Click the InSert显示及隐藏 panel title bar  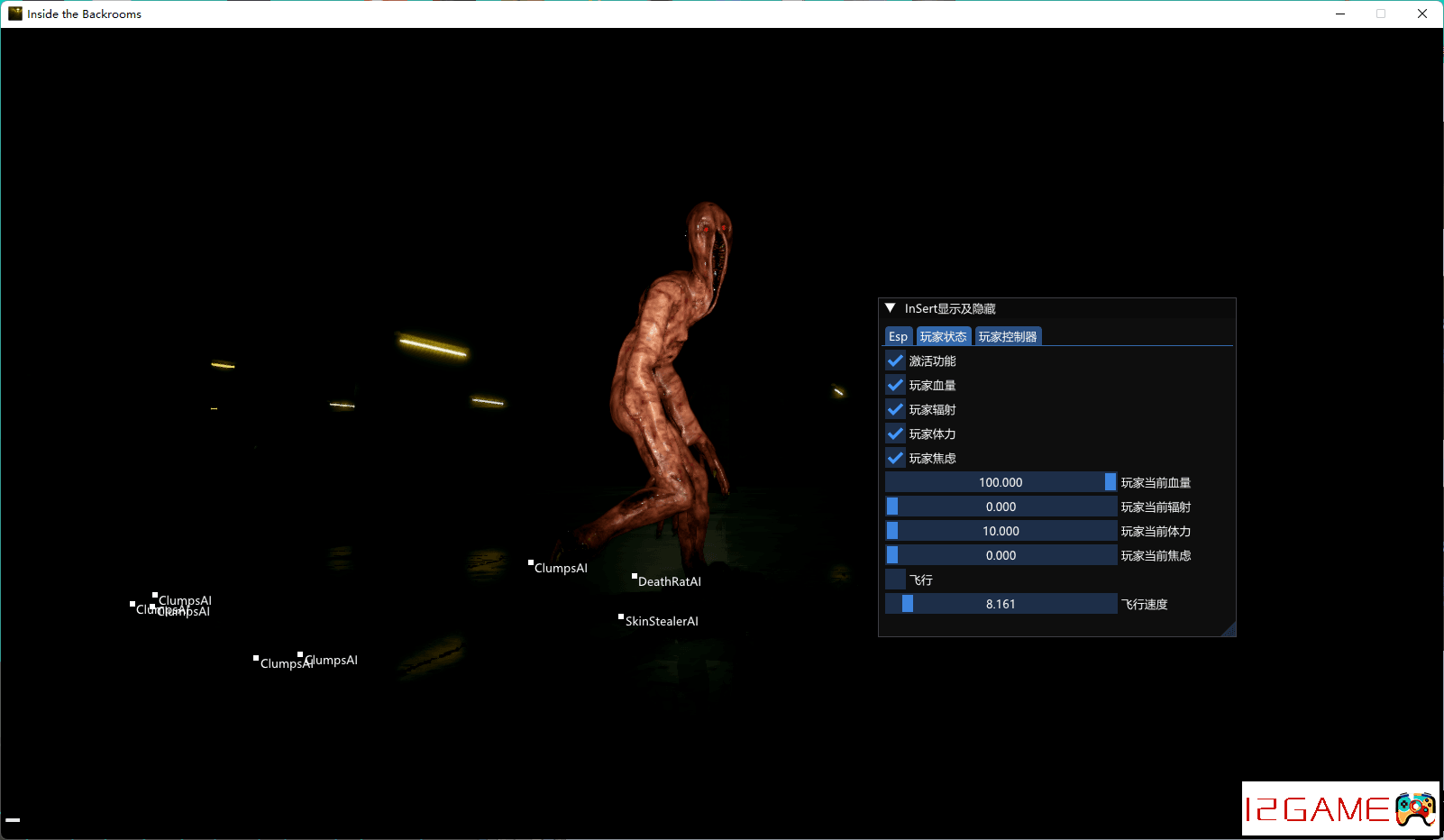(x=1056, y=308)
